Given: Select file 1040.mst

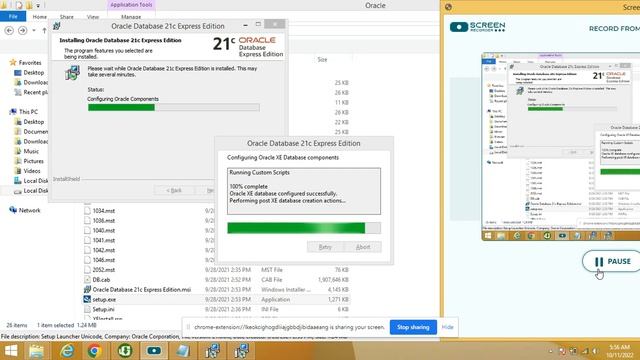Looking at the screenshot, I should pyautogui.click(x=104, y=230).
